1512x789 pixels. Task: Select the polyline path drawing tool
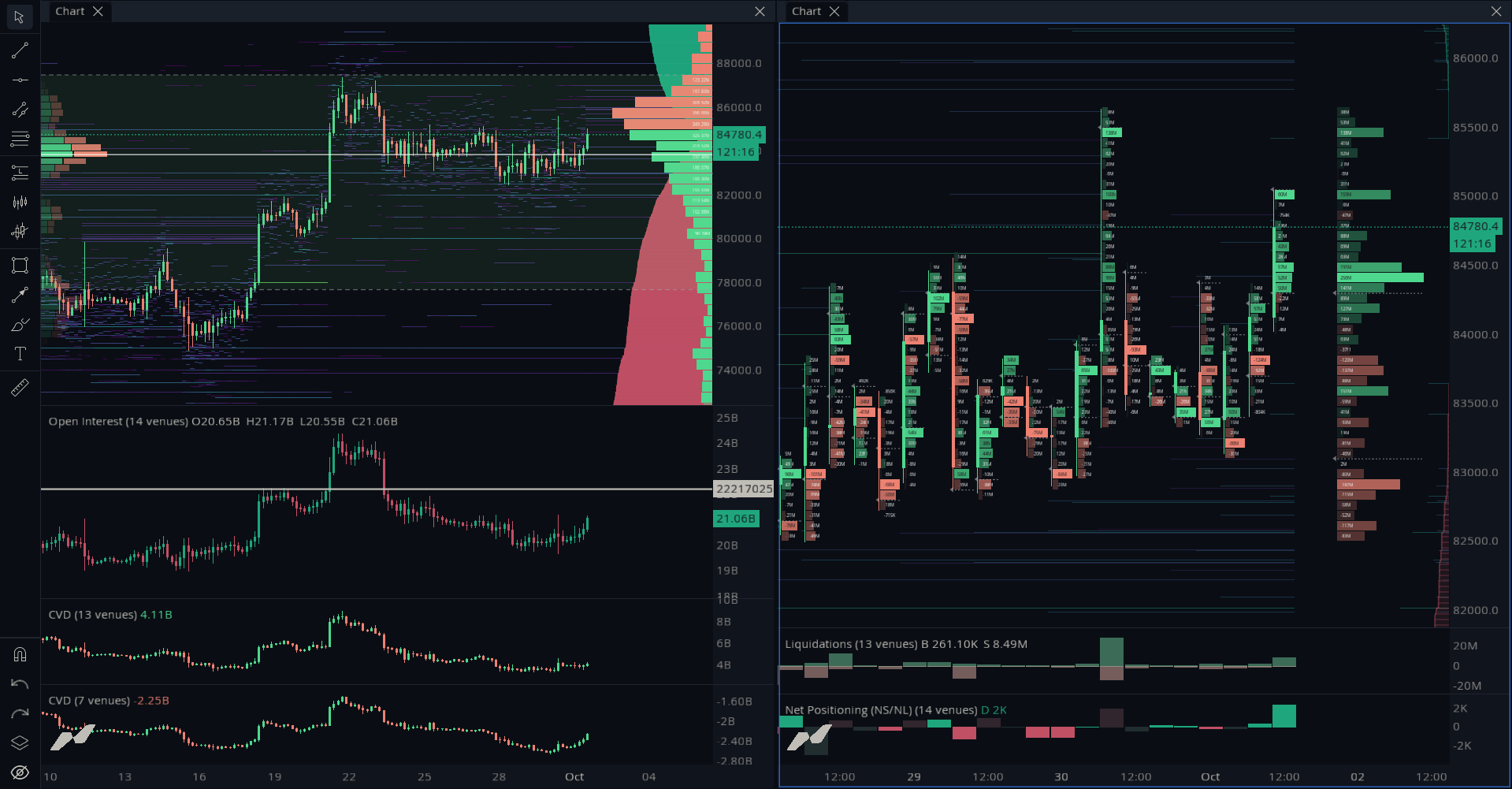point(20,110)
